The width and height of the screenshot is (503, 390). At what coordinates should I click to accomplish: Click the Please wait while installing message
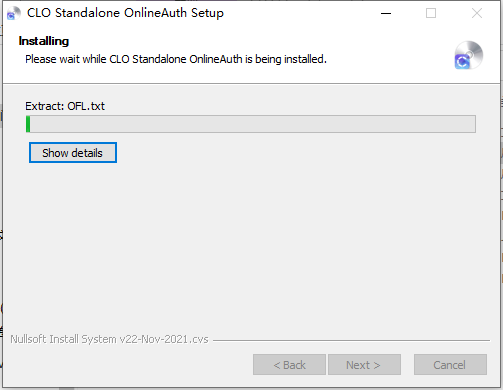pos(176,59)
